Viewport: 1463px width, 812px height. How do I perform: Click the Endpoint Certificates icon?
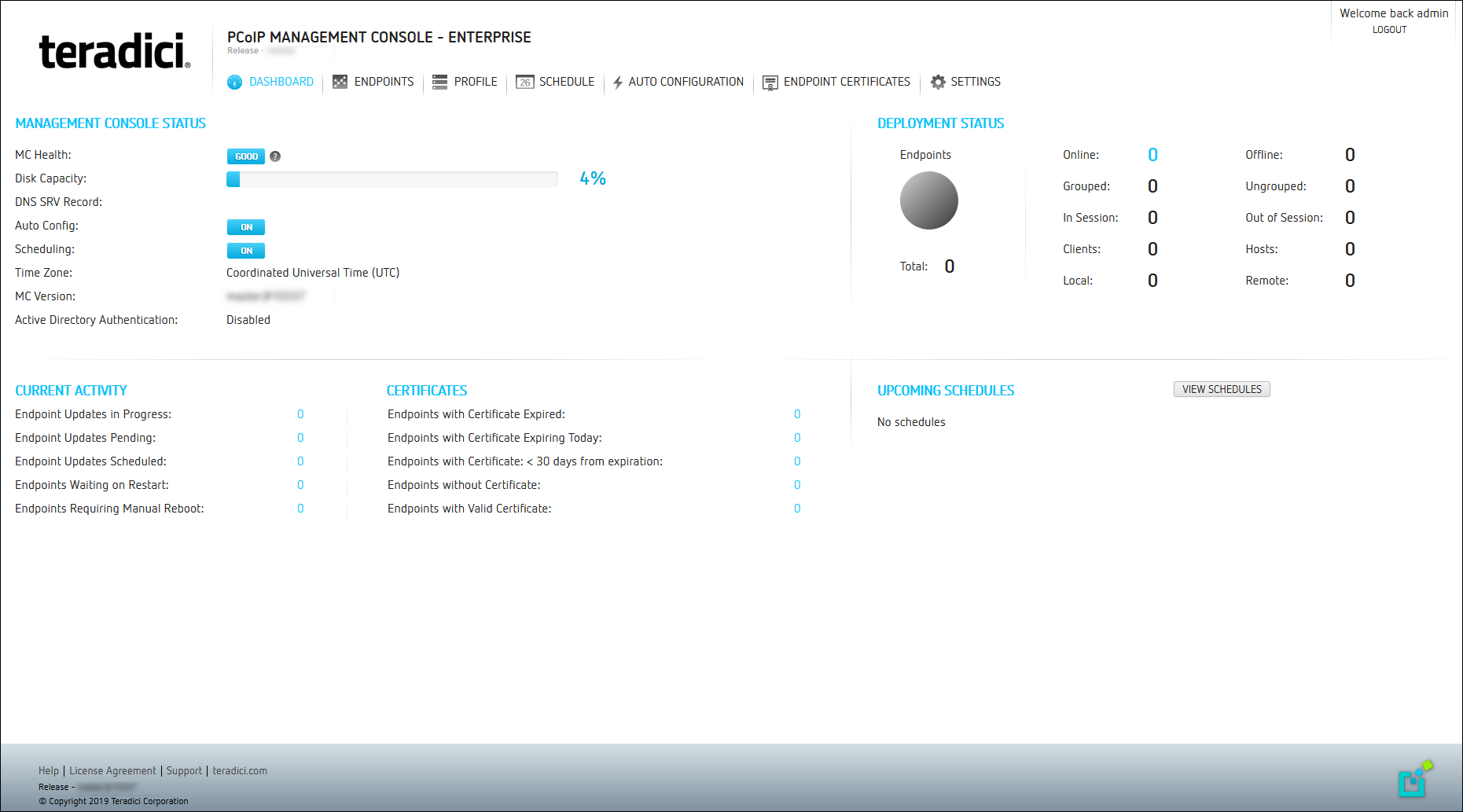pos(770,82)
